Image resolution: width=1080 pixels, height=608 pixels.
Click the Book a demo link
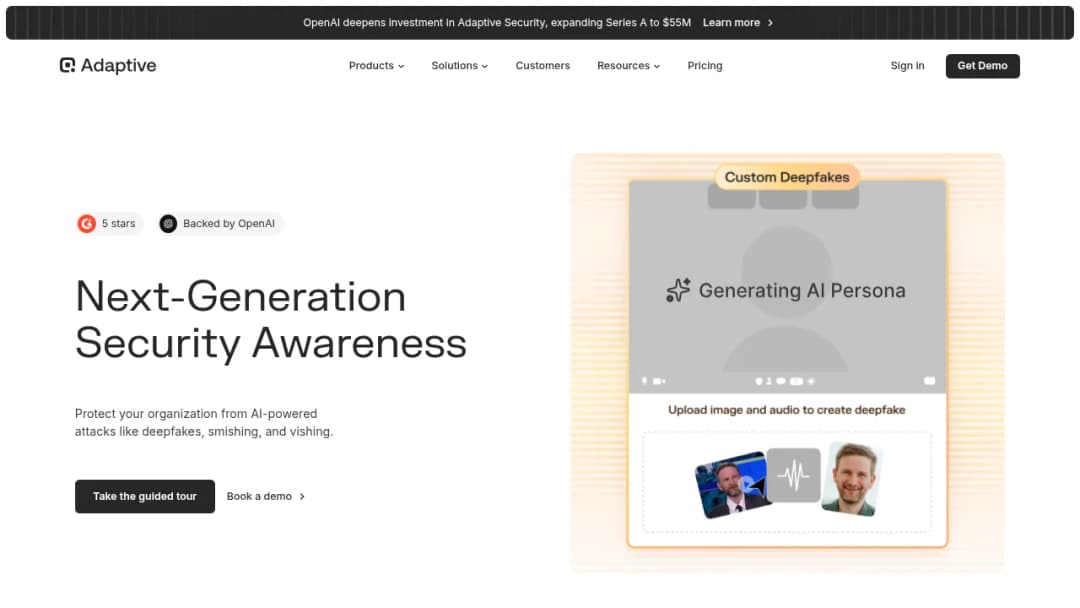point(259,496)
